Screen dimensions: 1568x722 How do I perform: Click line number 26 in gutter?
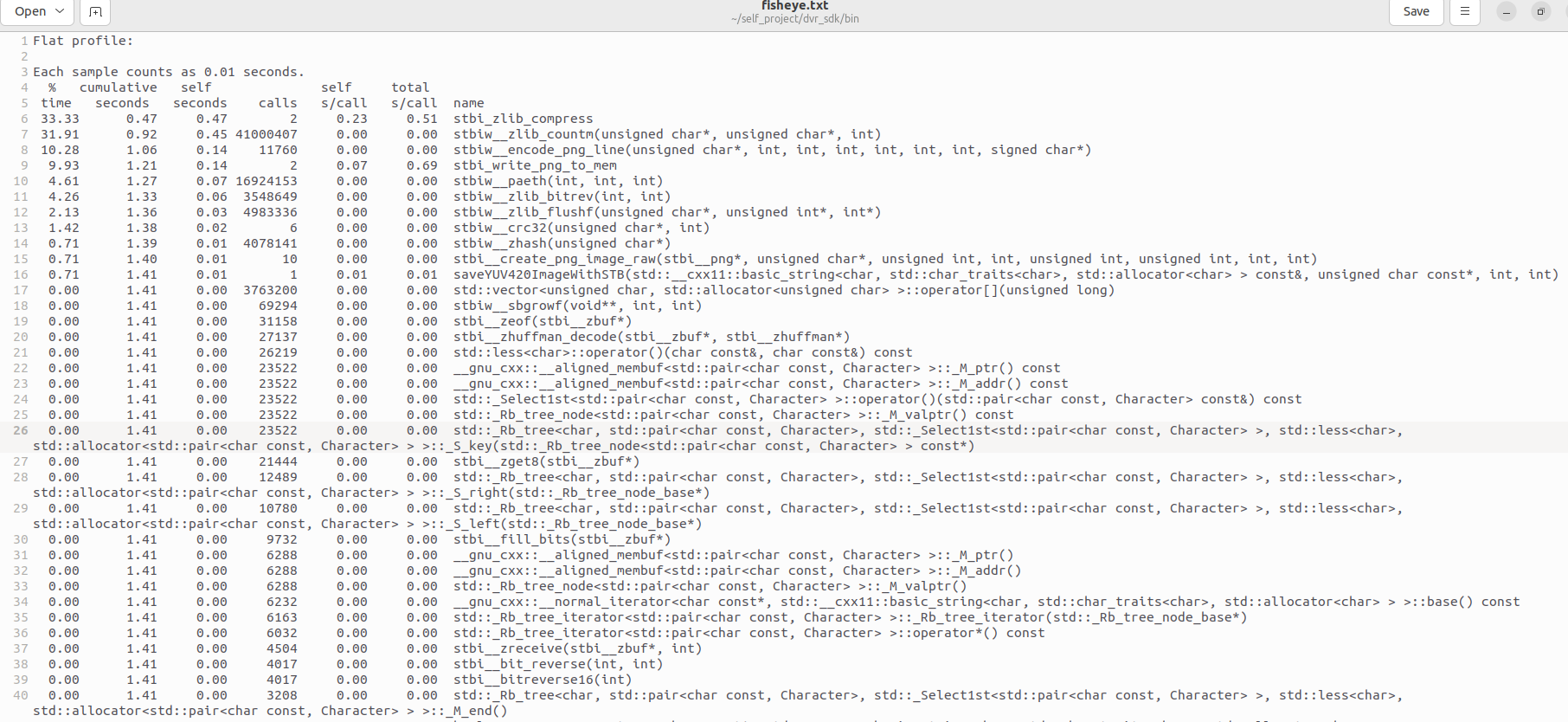(20, 430)
